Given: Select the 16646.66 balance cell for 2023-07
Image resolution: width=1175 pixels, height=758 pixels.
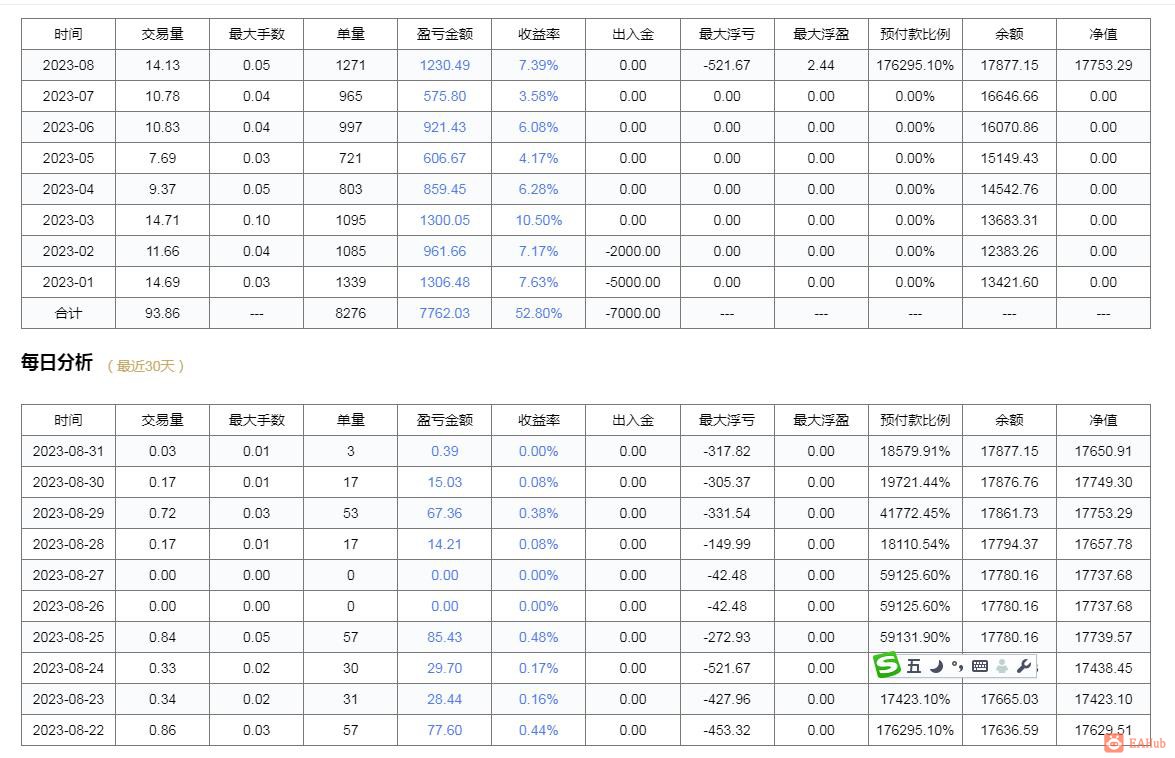Looking at the screenshot, I should tap(1009, 96).
